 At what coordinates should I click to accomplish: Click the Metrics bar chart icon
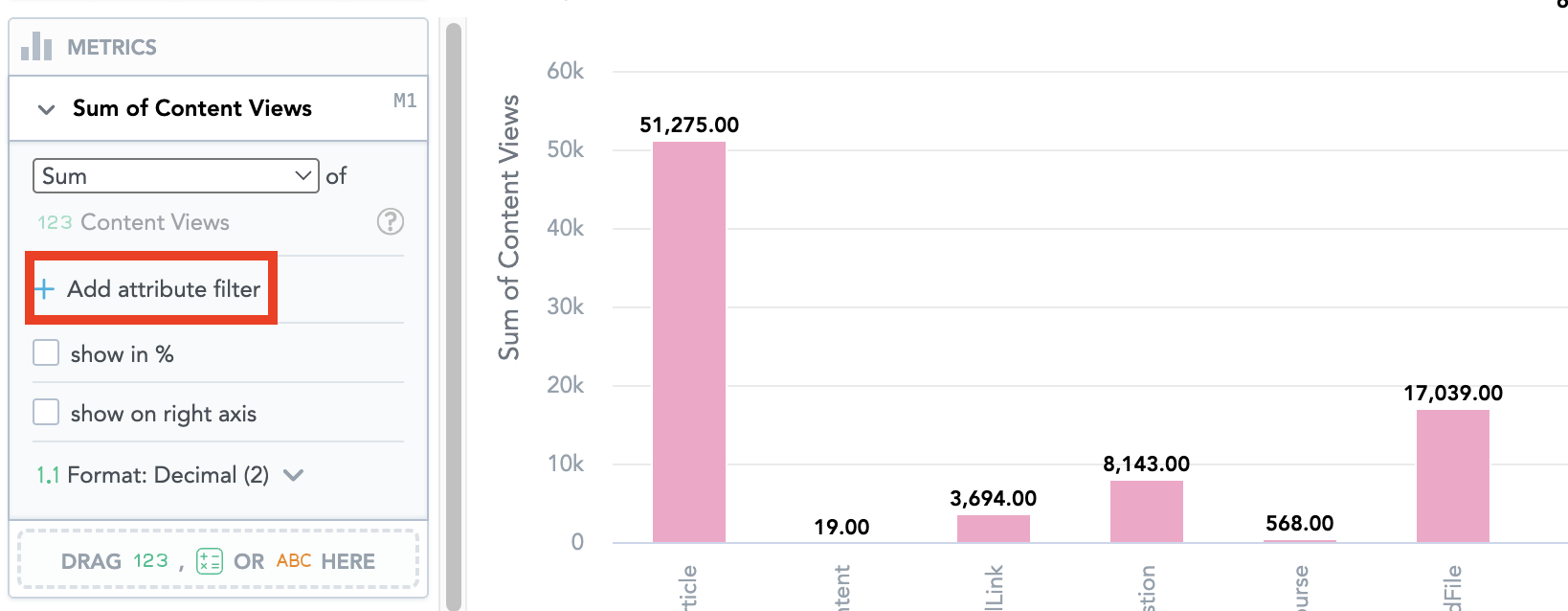point(36,46)
